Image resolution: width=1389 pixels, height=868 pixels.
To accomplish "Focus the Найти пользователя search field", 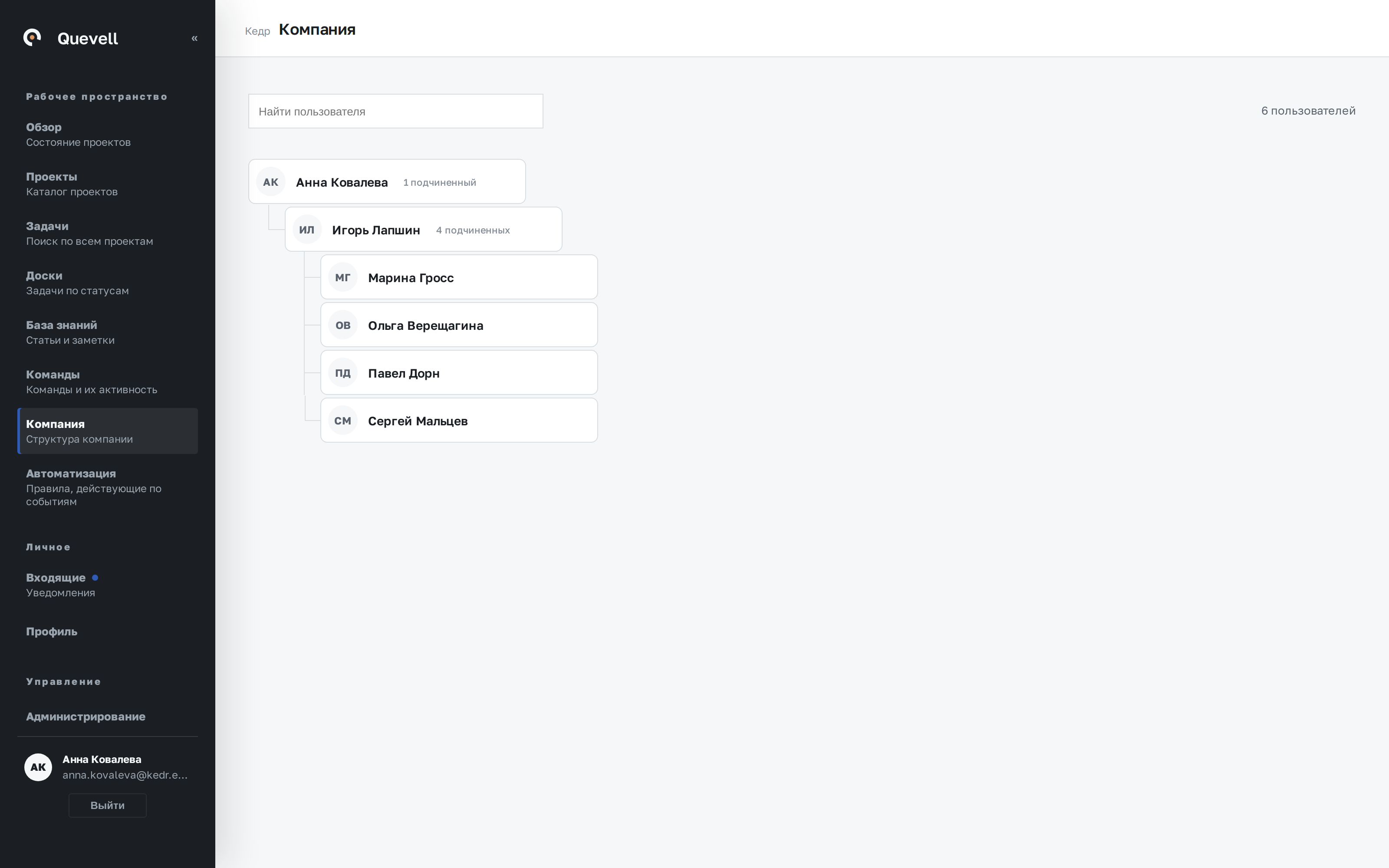I will pyautogui.click(x=395, y=111).
